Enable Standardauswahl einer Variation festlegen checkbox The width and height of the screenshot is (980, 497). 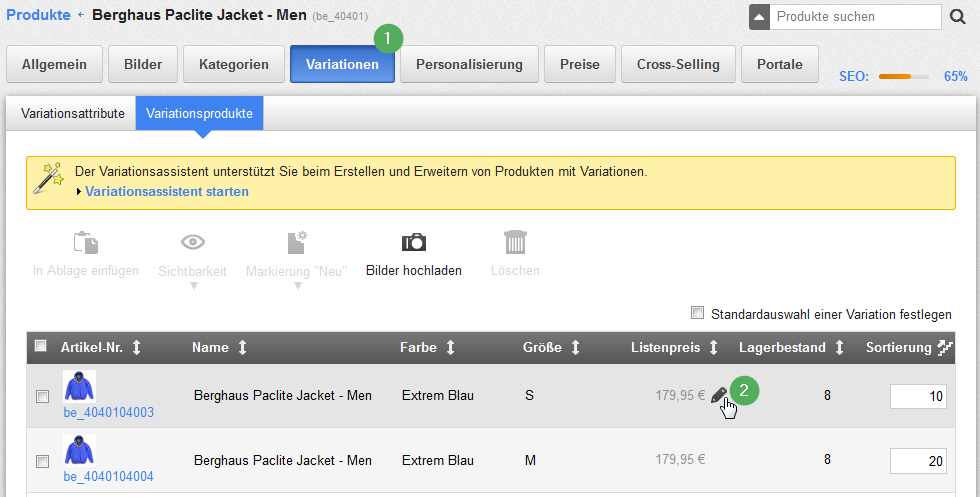click(x=698, y=313)
